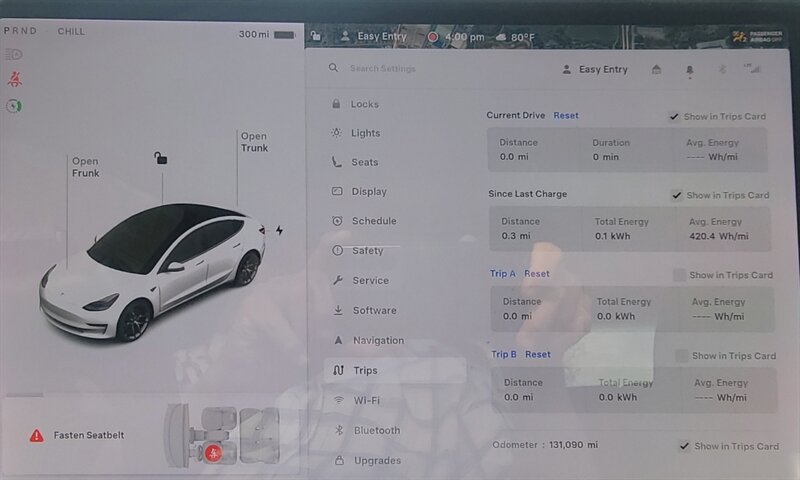Reset Trip A
Viewport: 800px width, 480px height.
point(537,273)
